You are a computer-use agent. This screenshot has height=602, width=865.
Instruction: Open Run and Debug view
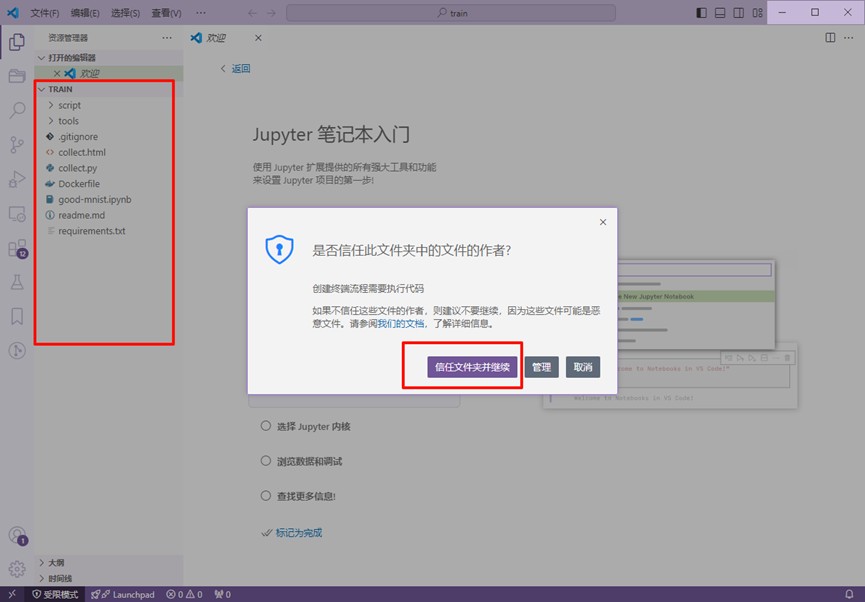coord(17,179)
